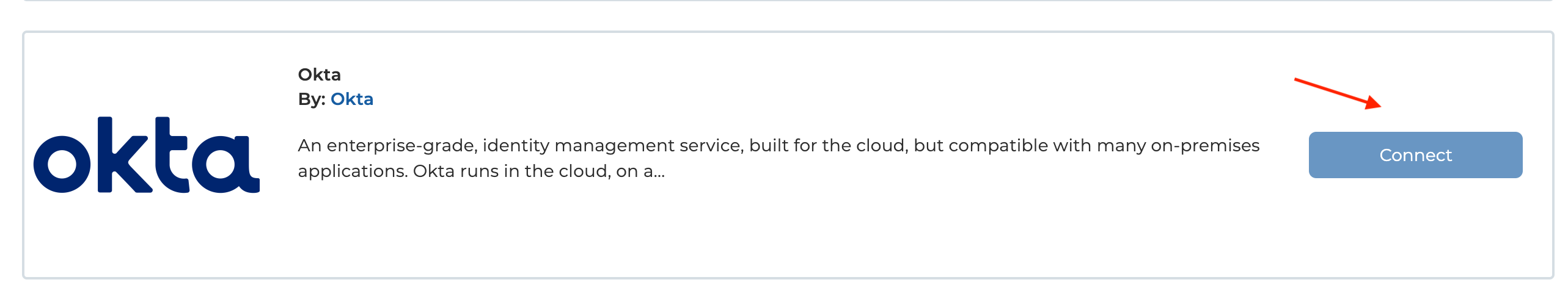Click the letter 't' in the okta logo
The image size is (1568, 299).
pyautogui.click(x=171, y=155)
